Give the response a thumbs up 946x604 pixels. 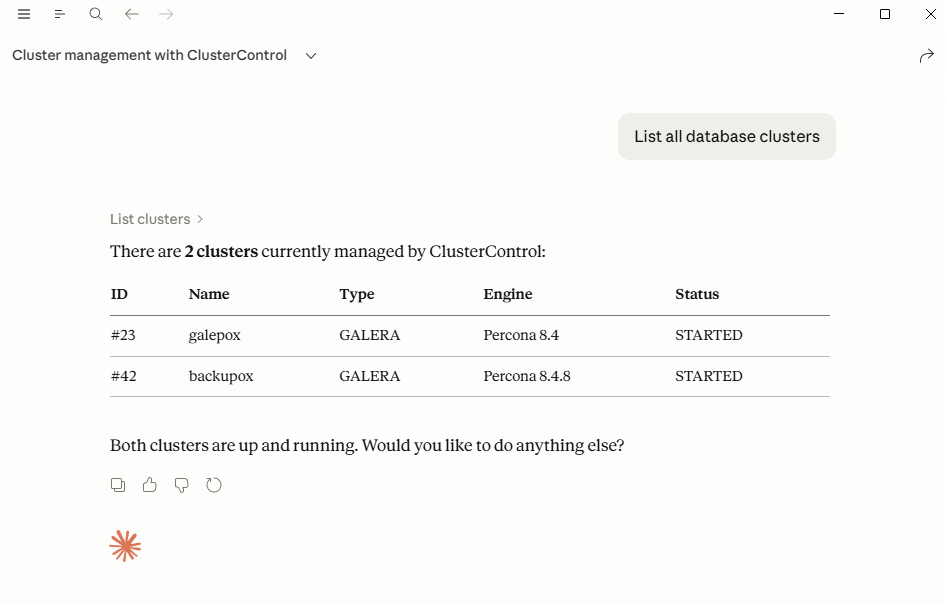(150, 485)
